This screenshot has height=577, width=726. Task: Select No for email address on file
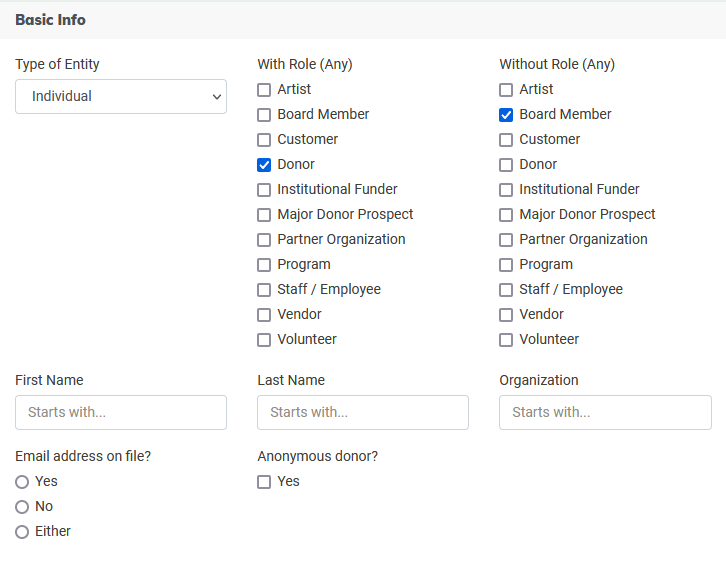pos(22,507)
